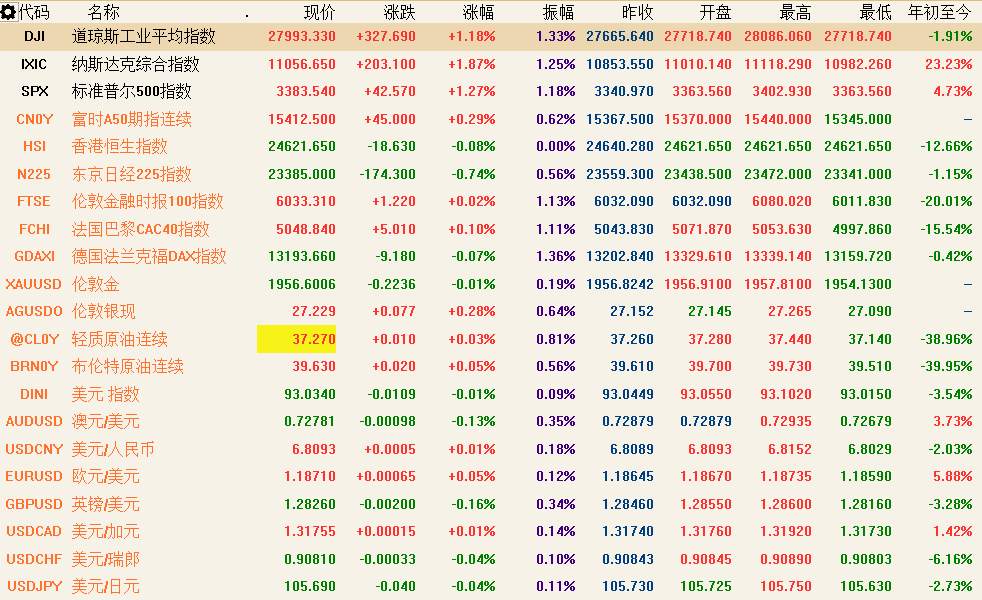Open 英镑/美元 row

click(105, 504)
